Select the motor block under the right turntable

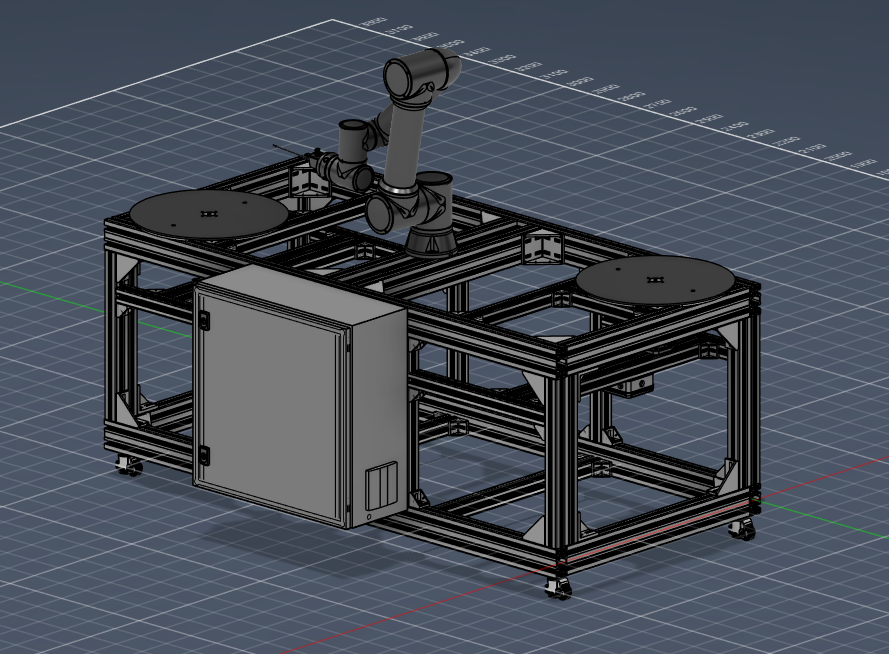tap(634, 387)
